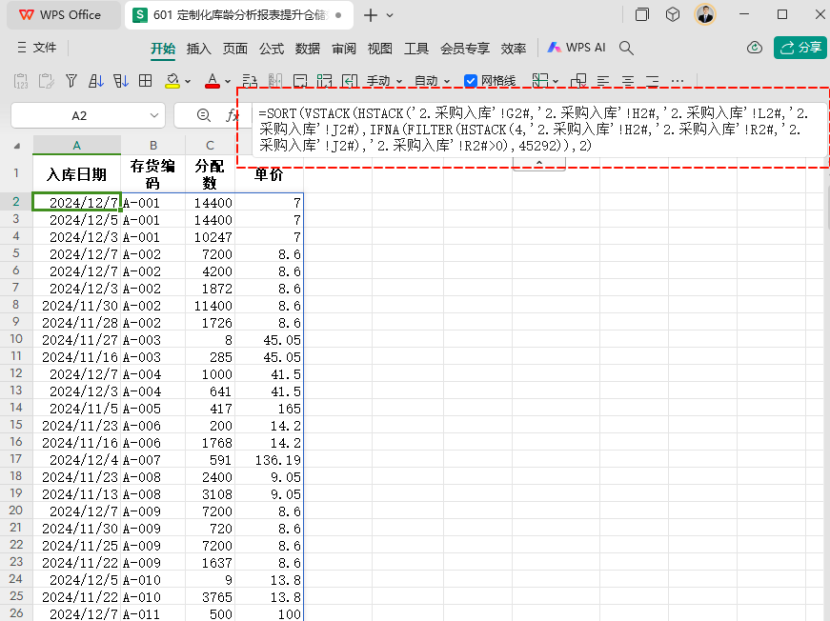Viewport: 830px width, 621px height.
Task: Click the cell borders grid icon
Action: click(145, 81)
